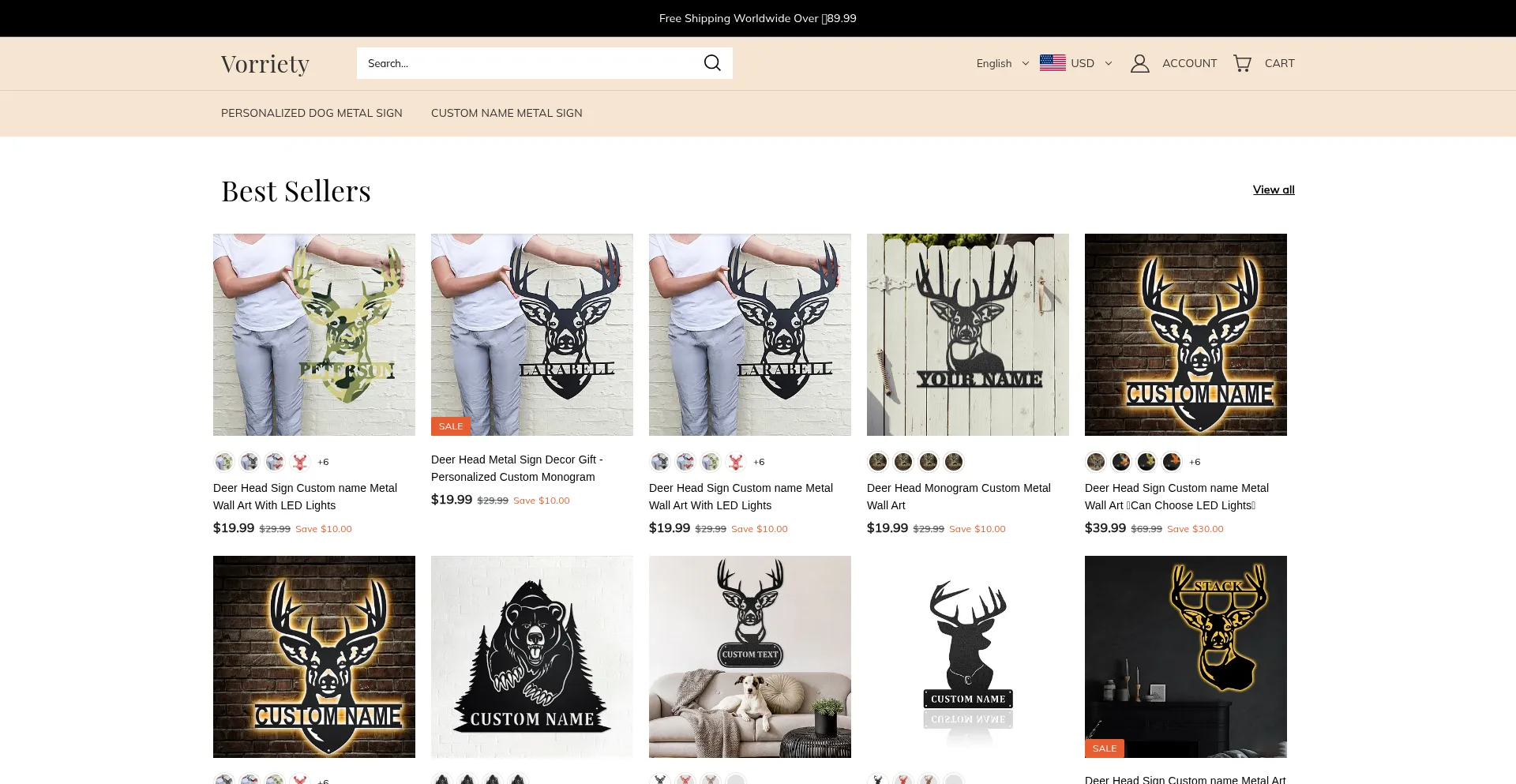Pick first swatch under Deer Head Monogram
1516x784 pixels.
(878, 462)
